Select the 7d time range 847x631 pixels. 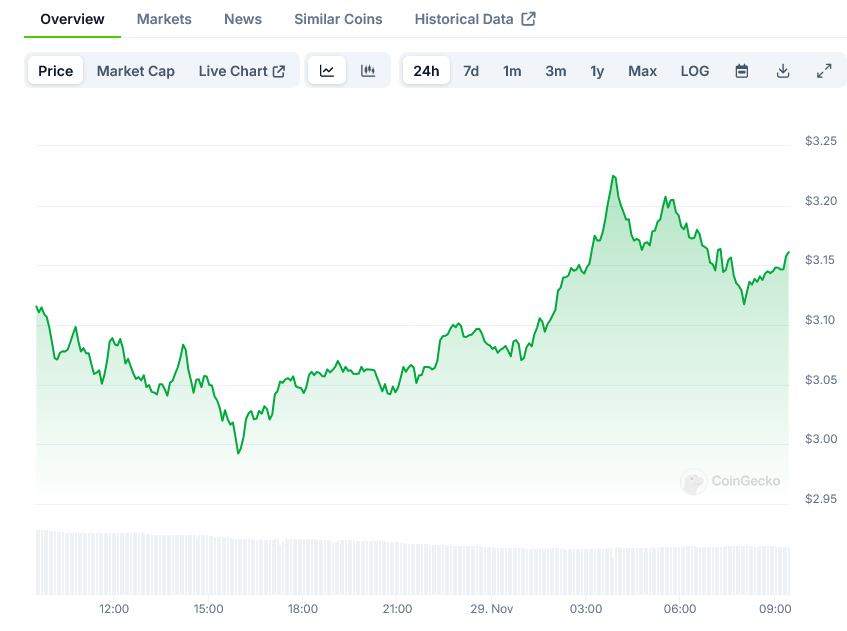click(471, 71)
